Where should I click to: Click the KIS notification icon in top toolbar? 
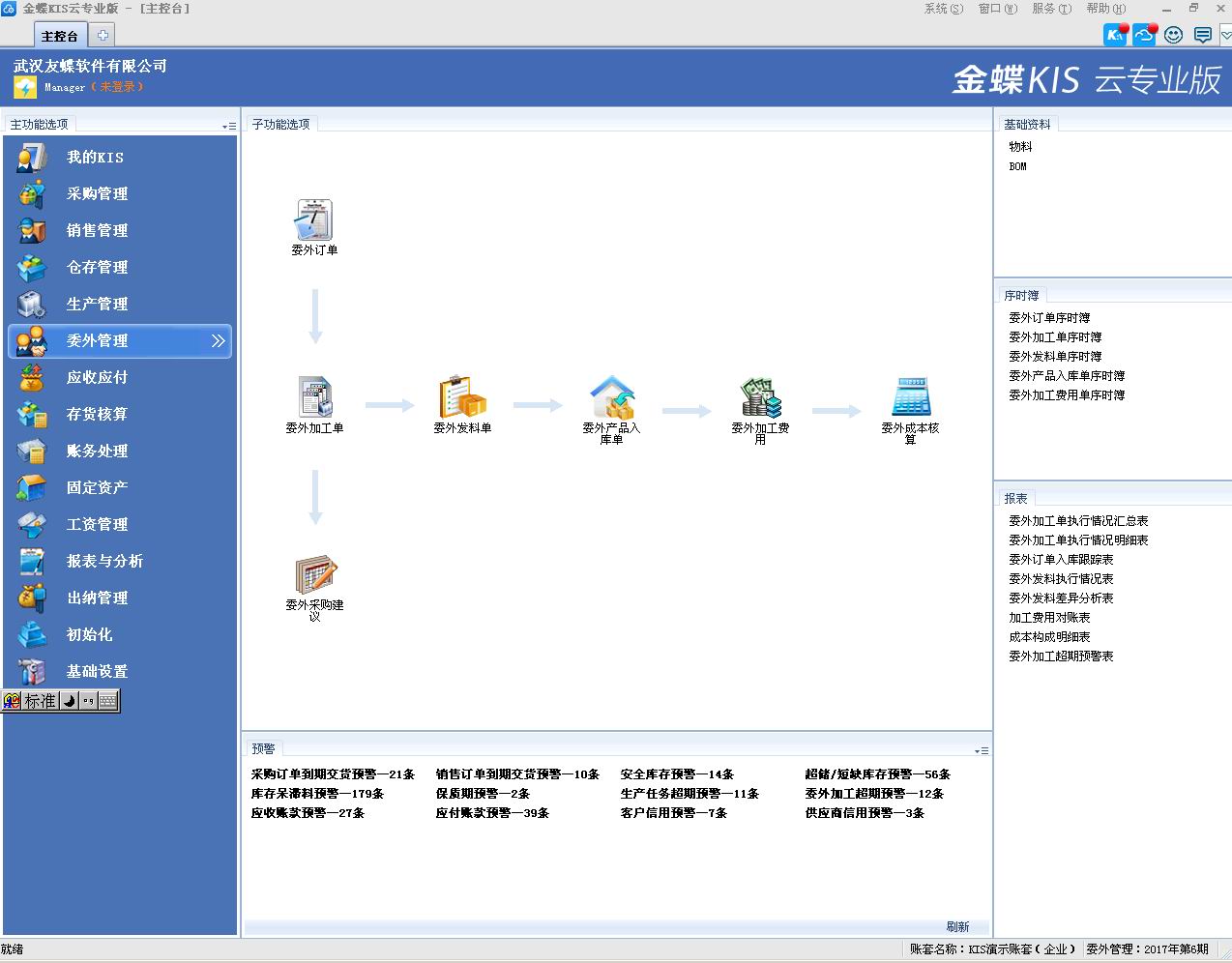click(1116, 35)
